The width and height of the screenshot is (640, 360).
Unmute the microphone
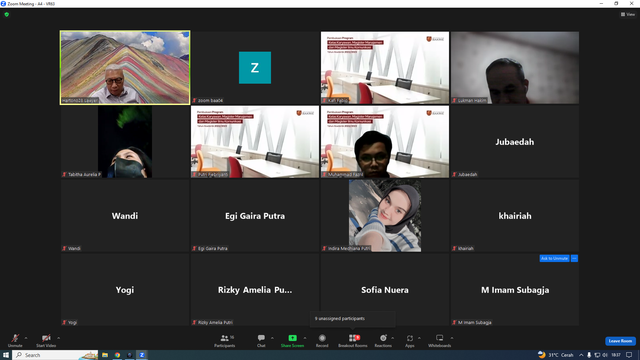coord(15,340)
